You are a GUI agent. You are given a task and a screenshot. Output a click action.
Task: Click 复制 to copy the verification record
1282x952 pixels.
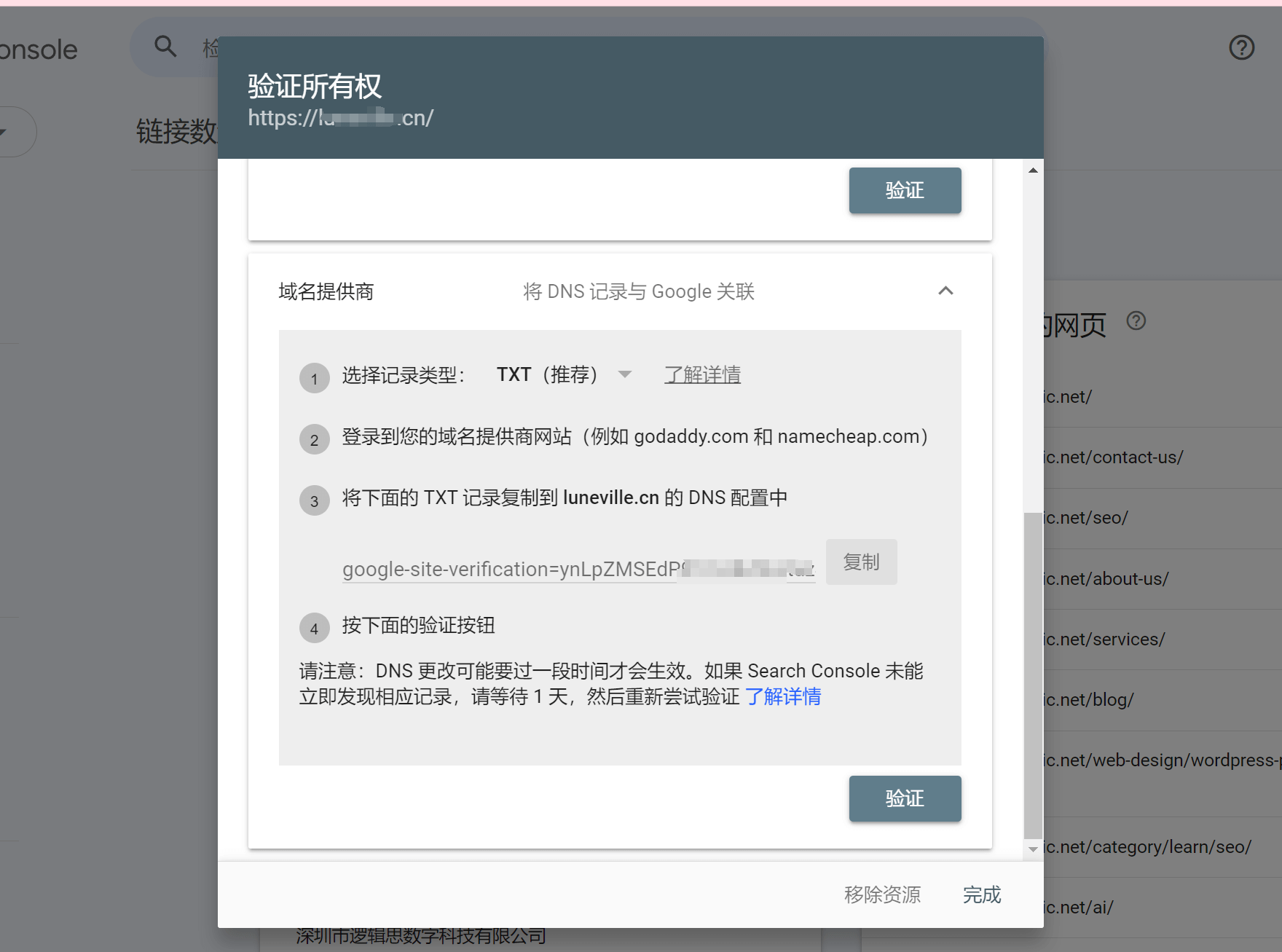pyautogui.click(x=861, y=562)
